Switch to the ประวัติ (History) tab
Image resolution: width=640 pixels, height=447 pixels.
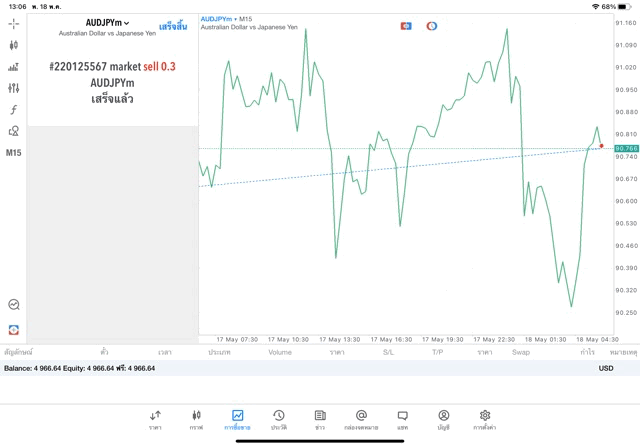pos(278,419)
